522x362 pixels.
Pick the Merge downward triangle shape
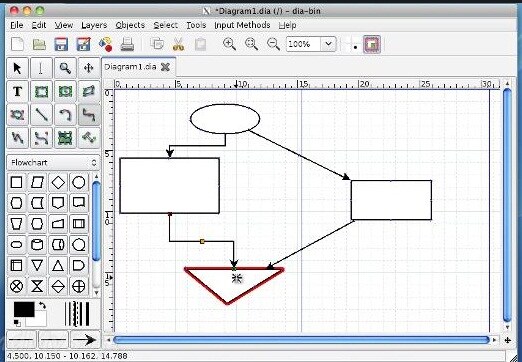point(37,265)
